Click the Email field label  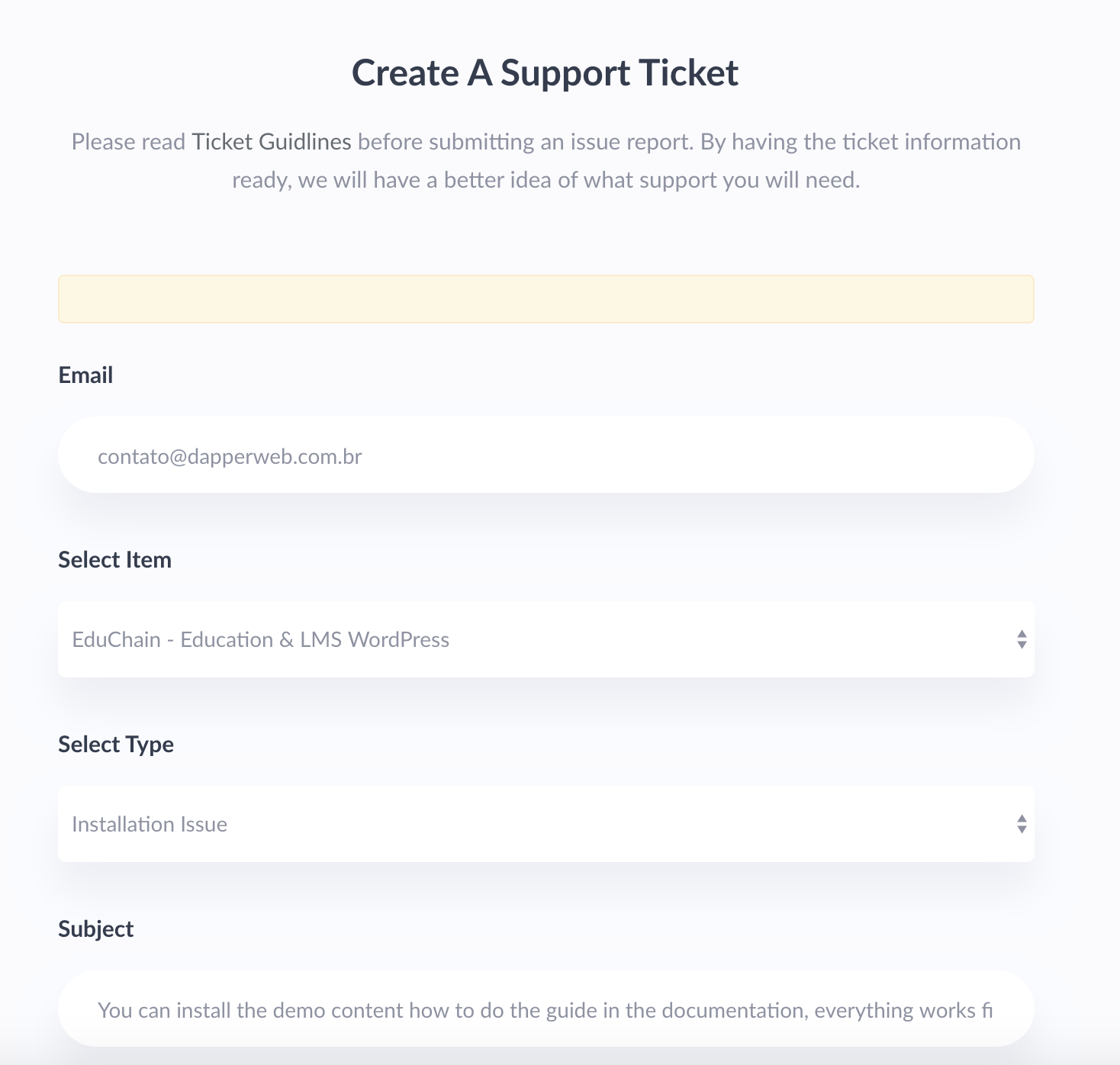[85, 375]
